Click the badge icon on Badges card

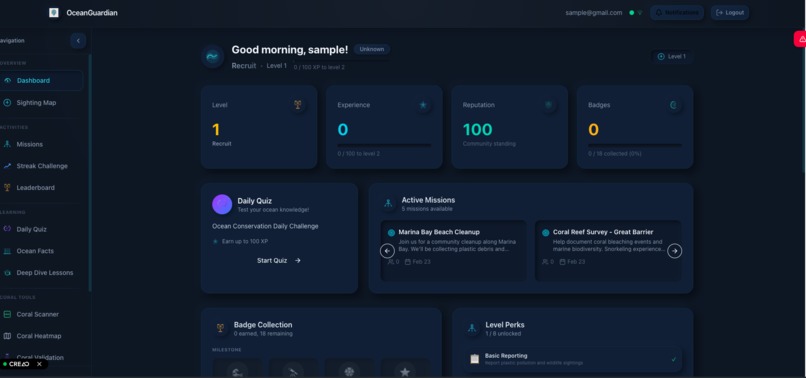pos(673,105)
